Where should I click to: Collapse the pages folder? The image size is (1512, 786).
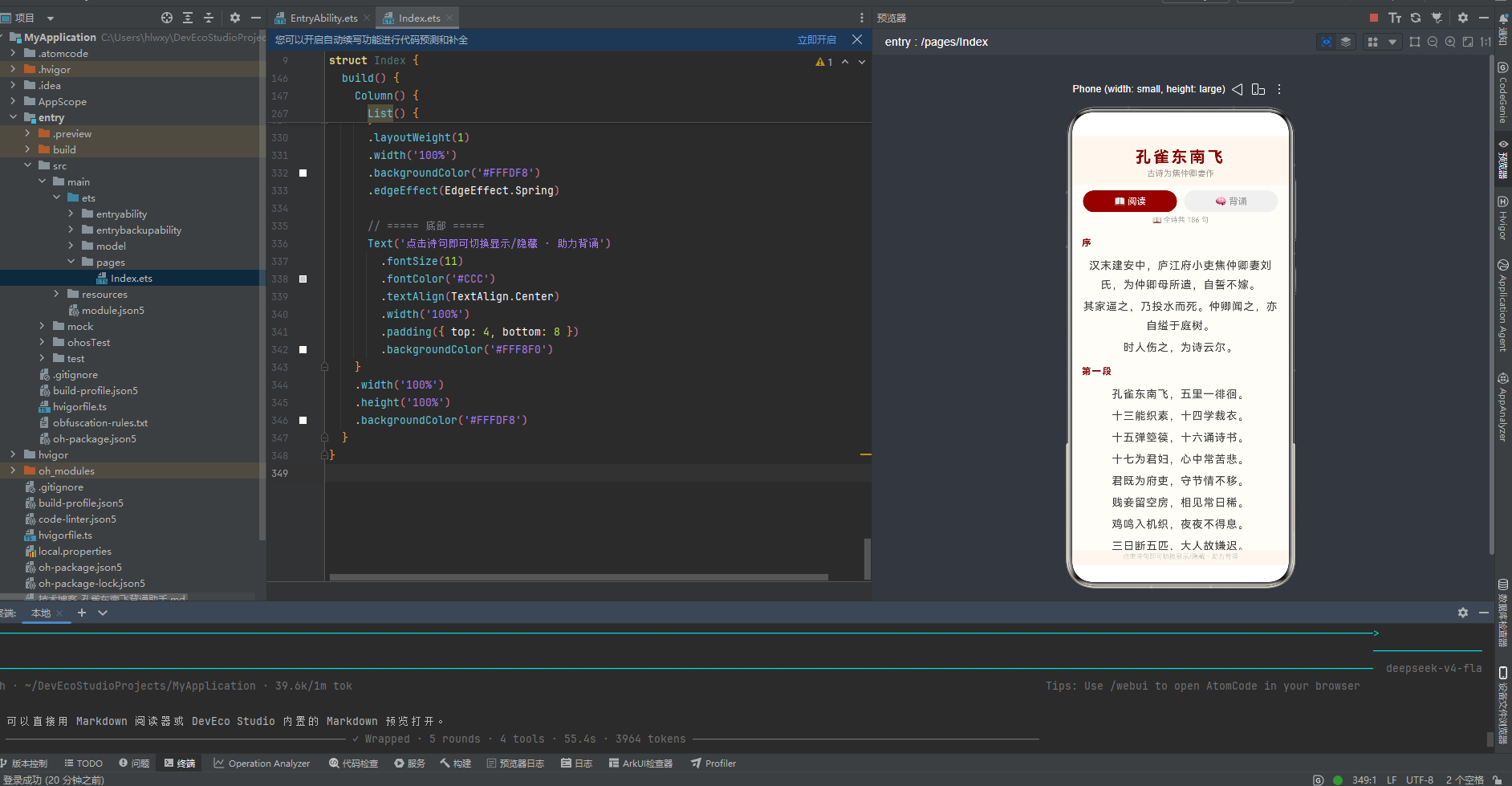(71, 262)
